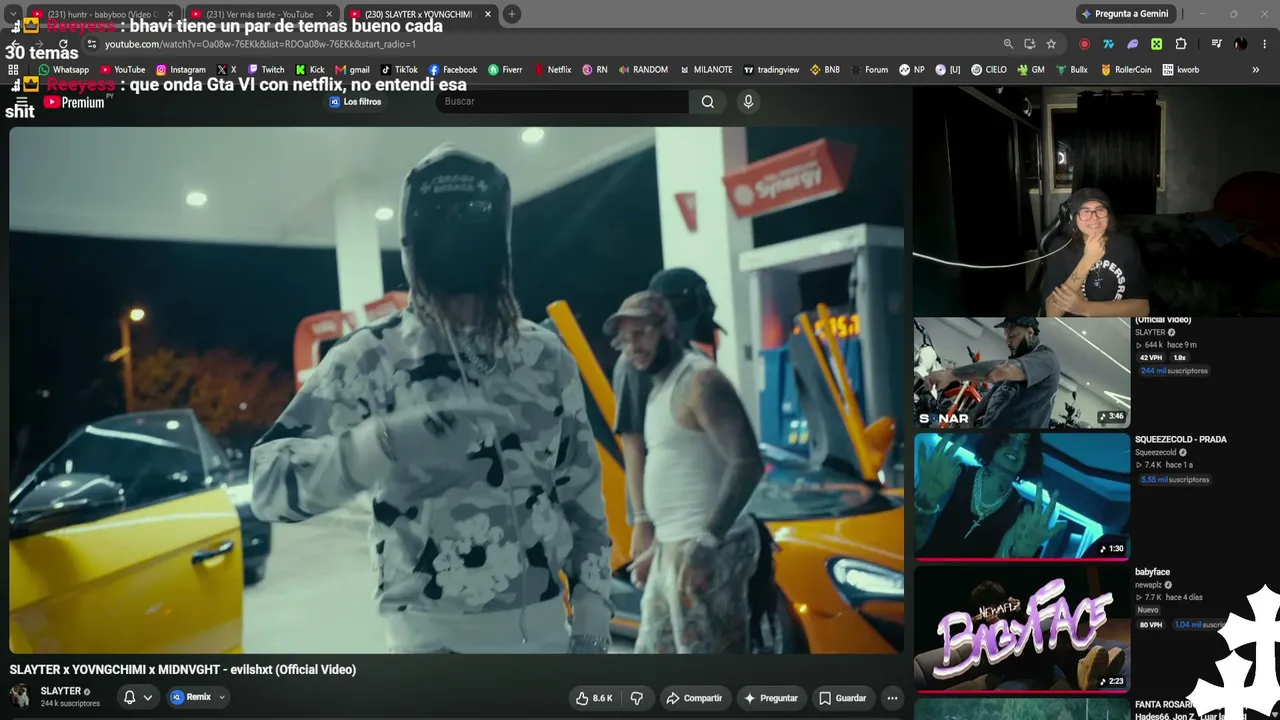Open the Facebook bookmark
Image resolution: width=1280 pixels, height=720 pixels.
coord(453,70)
